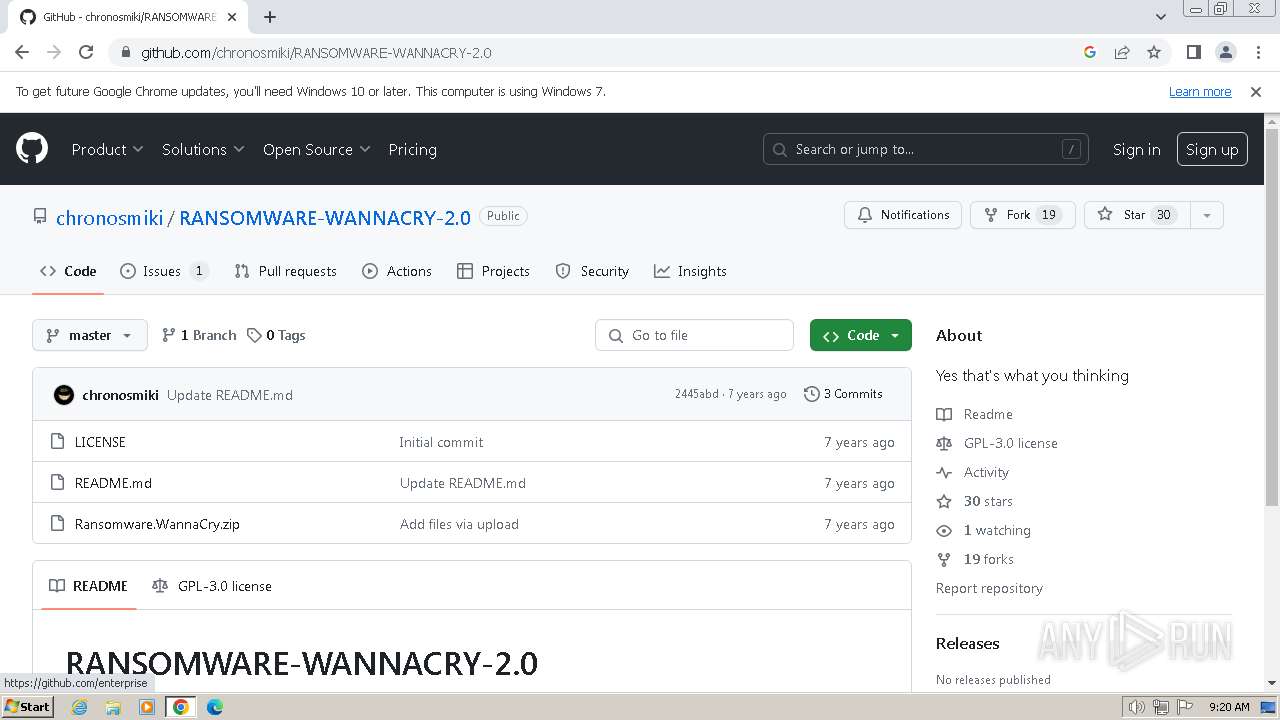Image resolution: width=1280 pixels, height=720 pixels.
Task: Open the LICENSE file
Action: pyautogui.click(x=100, y=442)
